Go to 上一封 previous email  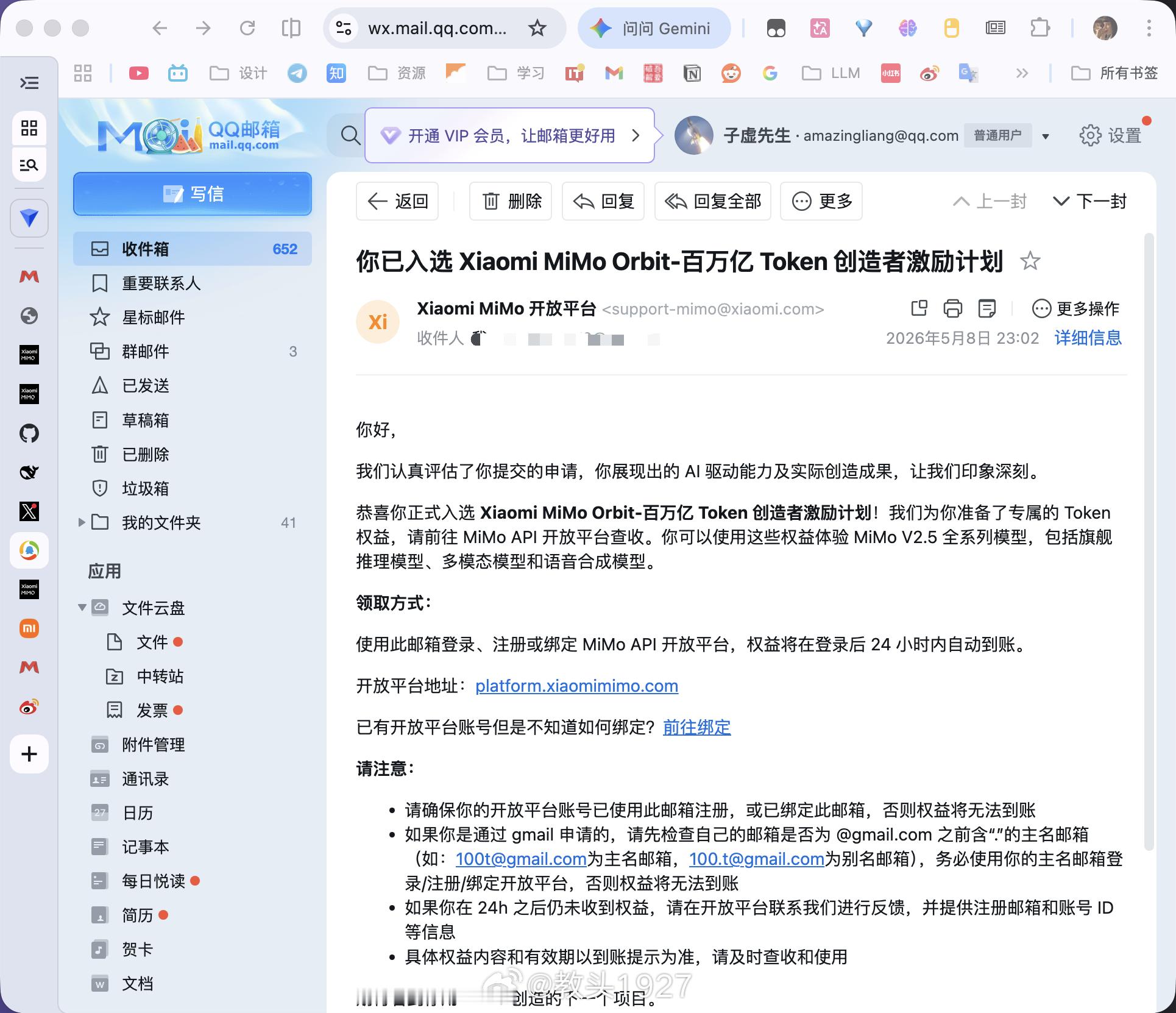990,201
